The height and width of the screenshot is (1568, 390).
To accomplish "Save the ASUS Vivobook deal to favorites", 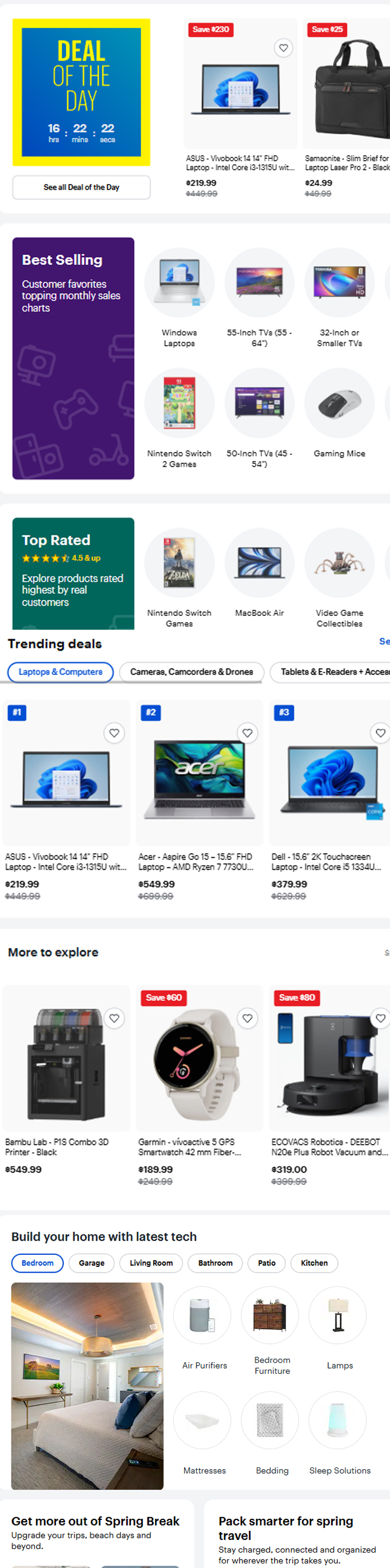I will pos(284,48).
